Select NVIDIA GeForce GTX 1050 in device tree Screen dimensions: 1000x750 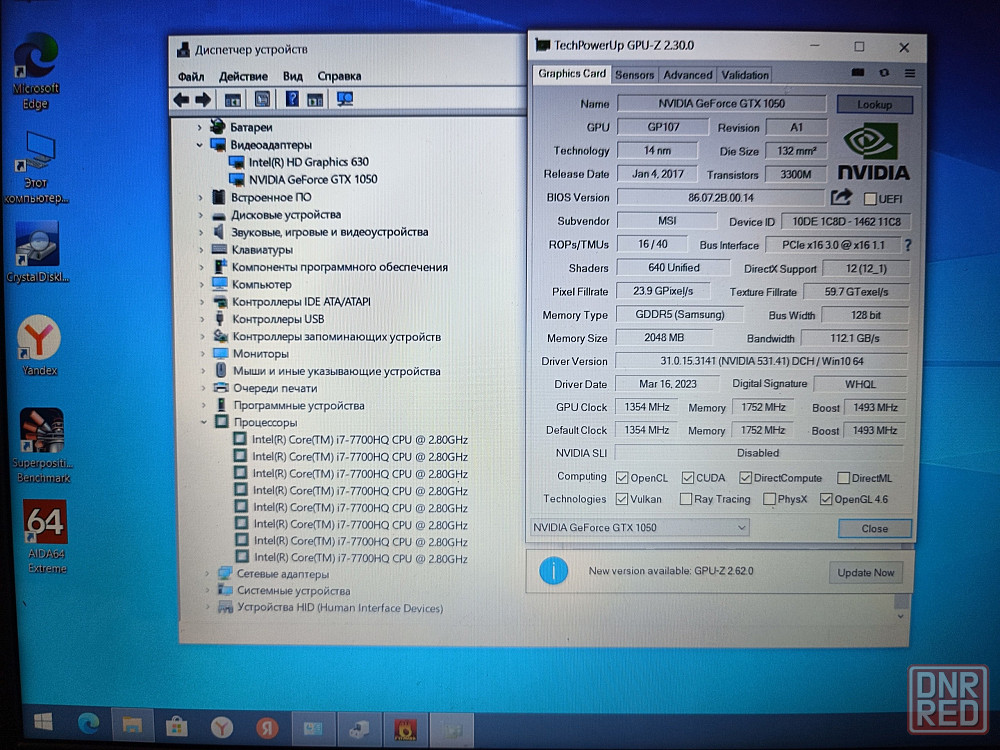312,179
